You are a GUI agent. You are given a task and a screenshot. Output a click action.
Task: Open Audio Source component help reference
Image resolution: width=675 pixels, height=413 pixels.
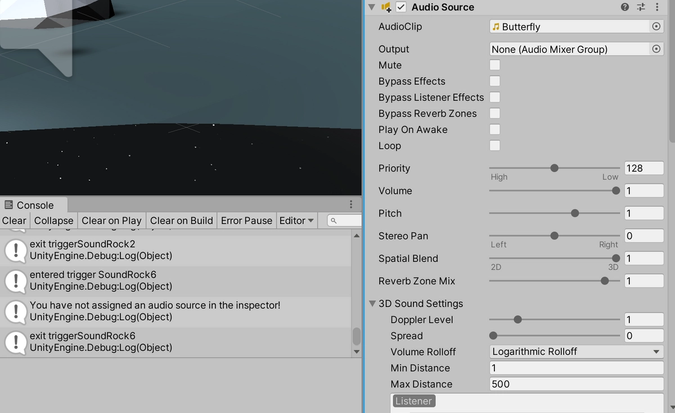point(625,7)
